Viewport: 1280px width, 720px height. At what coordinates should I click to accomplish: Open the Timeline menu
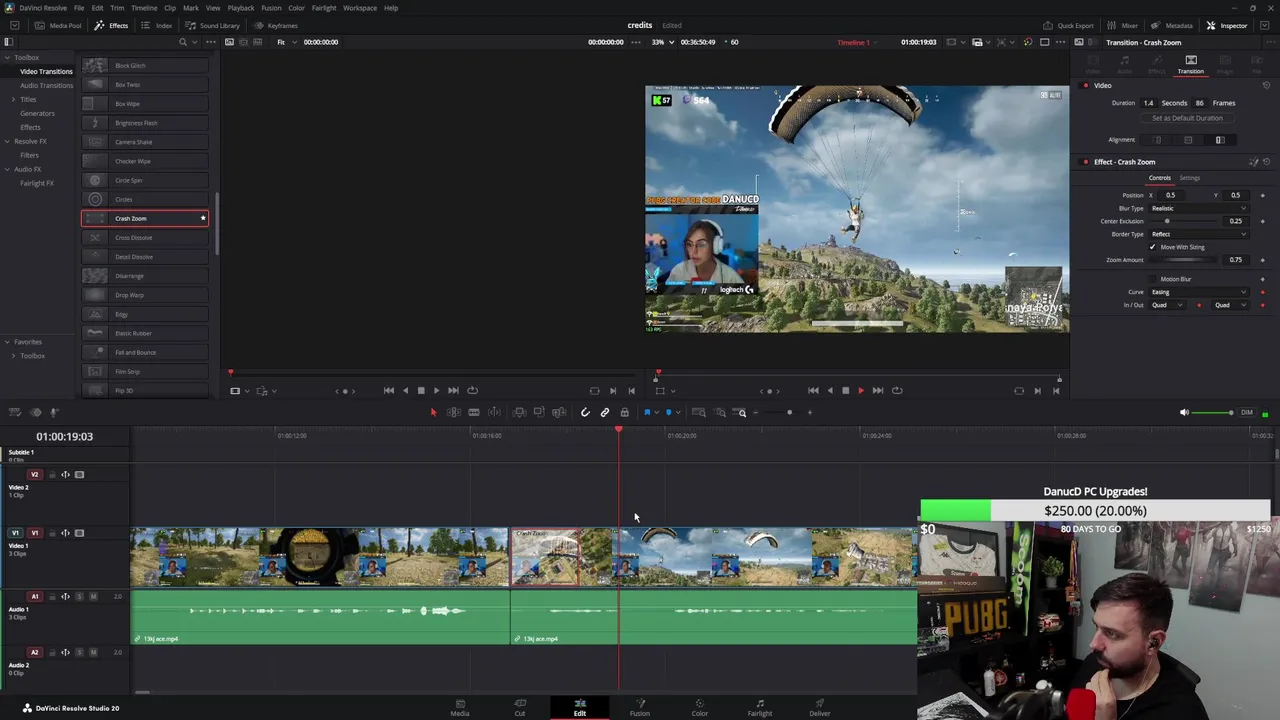pyautogui.click(x=144, y=8)
